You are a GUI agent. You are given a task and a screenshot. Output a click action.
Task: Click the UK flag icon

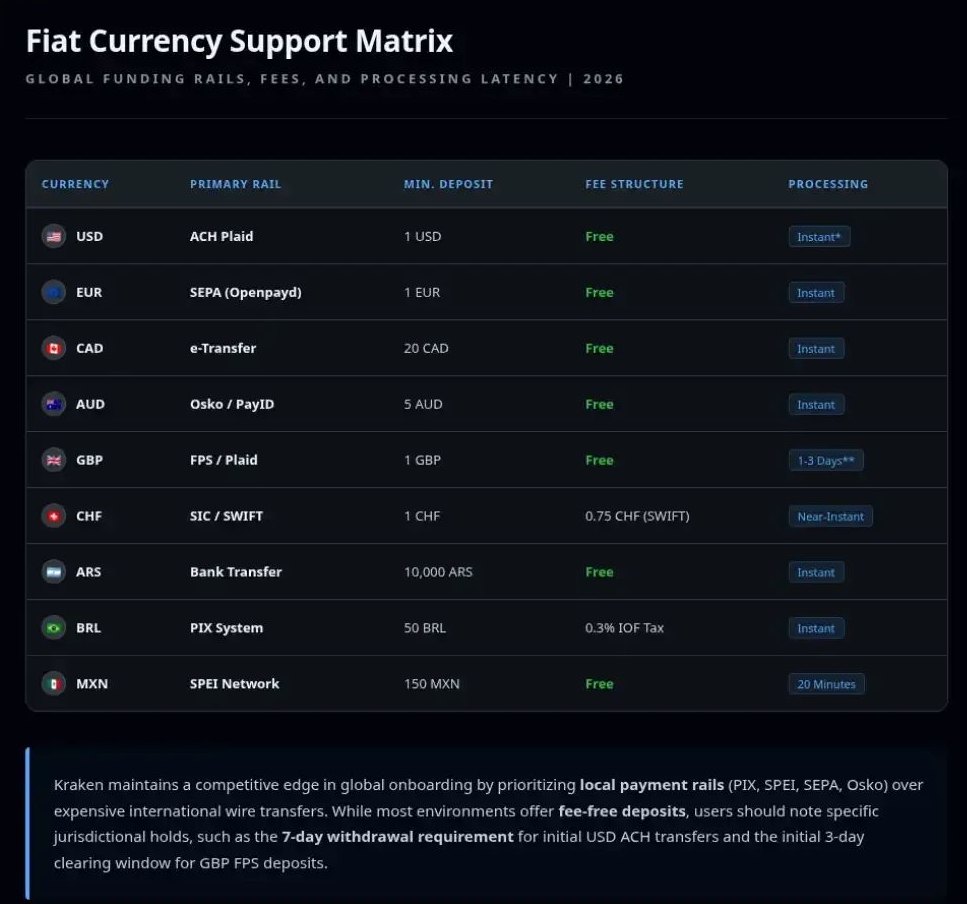tap(53, 461)
